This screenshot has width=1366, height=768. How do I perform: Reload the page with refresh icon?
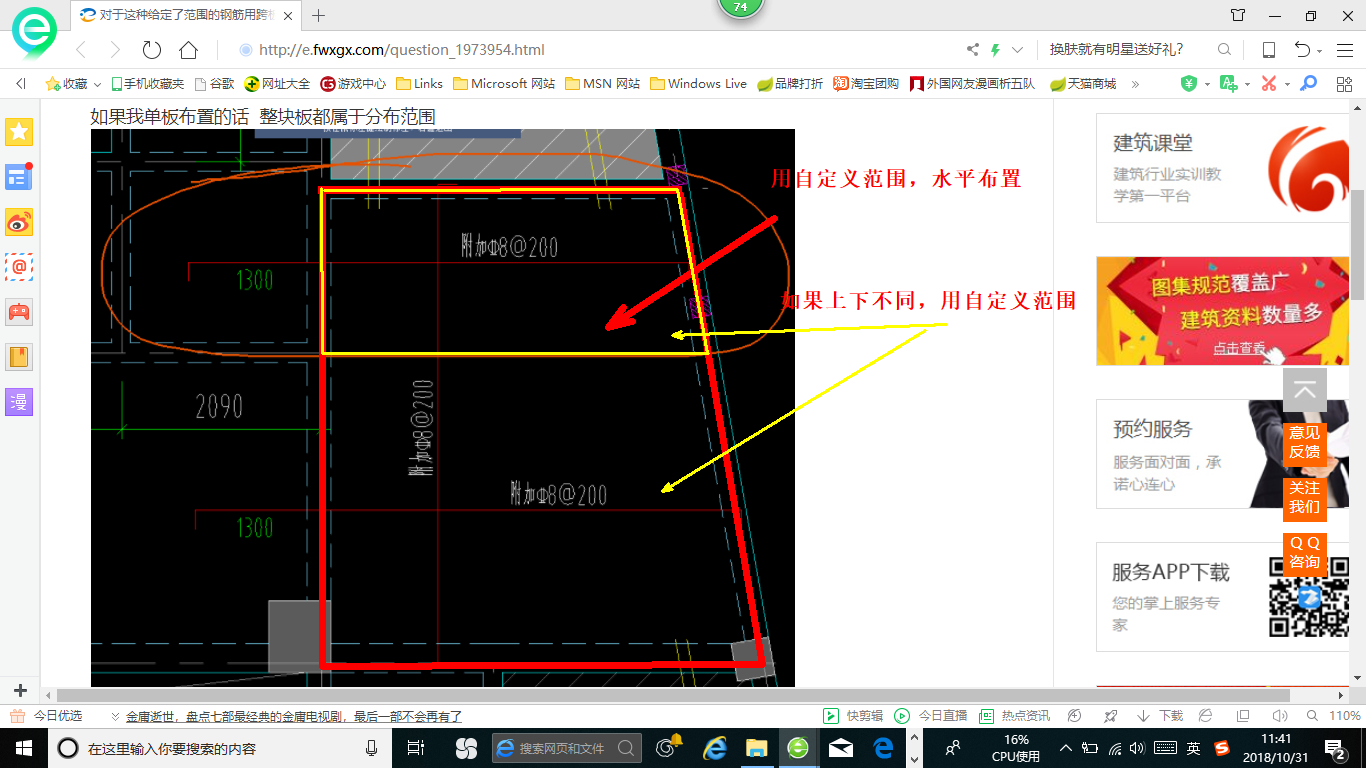[x=152, y=50]
